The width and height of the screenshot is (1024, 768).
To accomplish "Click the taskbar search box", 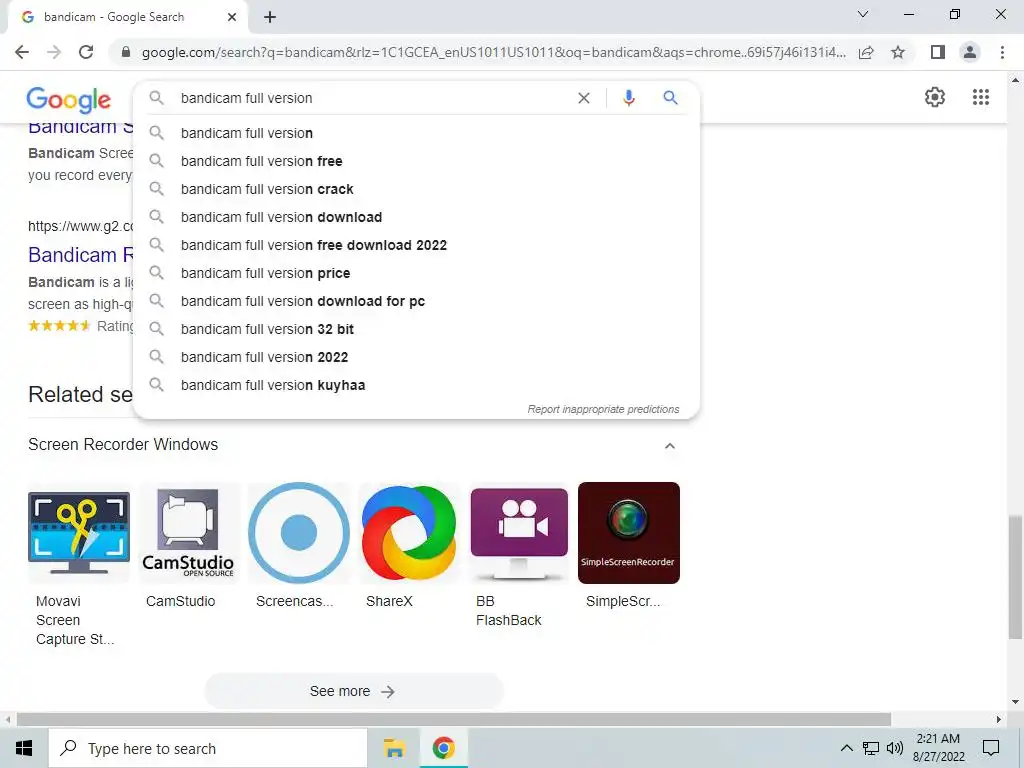I will [x=208, y=748].
